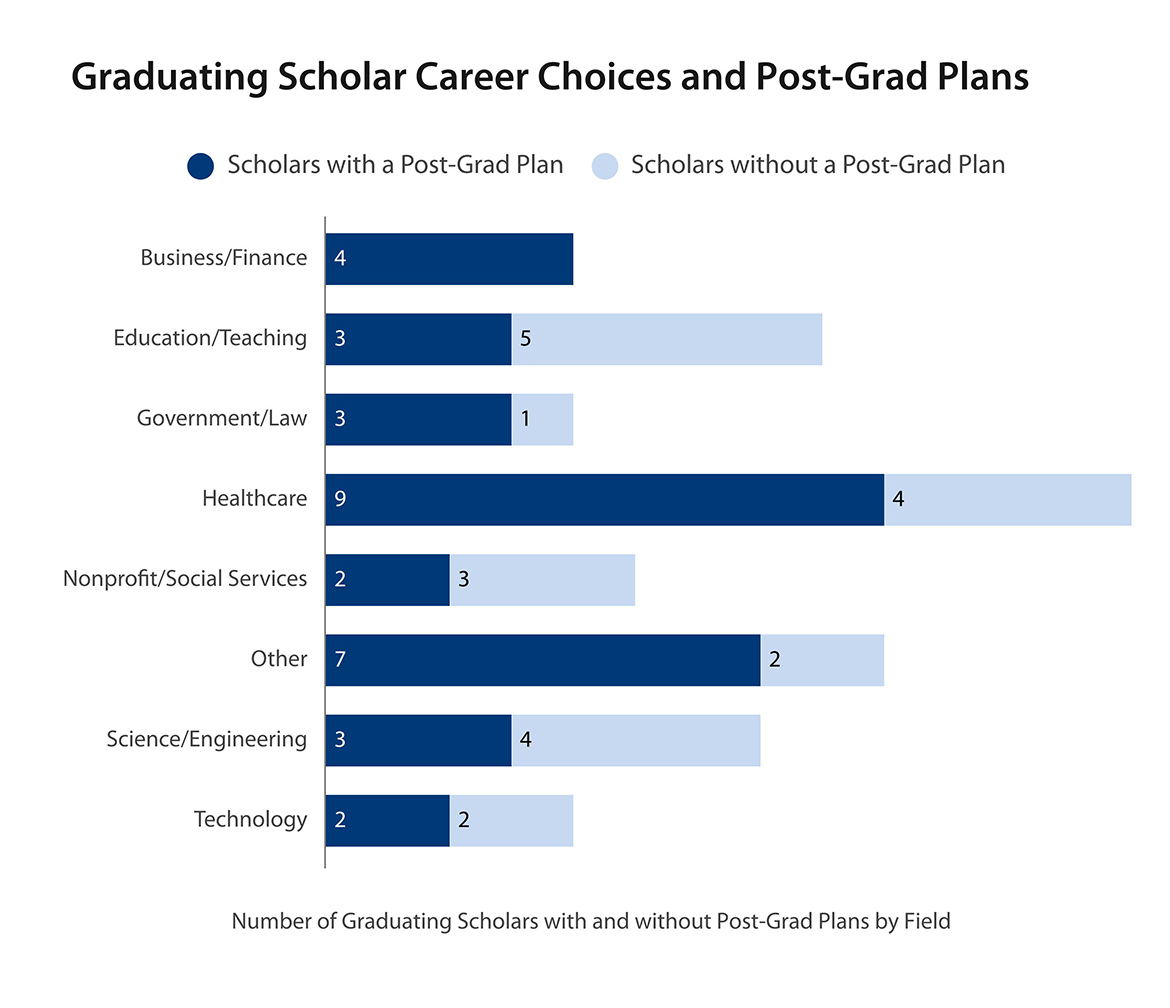Select the Science/Engineering light blue bar segment
1170x1008 pixels.
(x=636, y=740)
